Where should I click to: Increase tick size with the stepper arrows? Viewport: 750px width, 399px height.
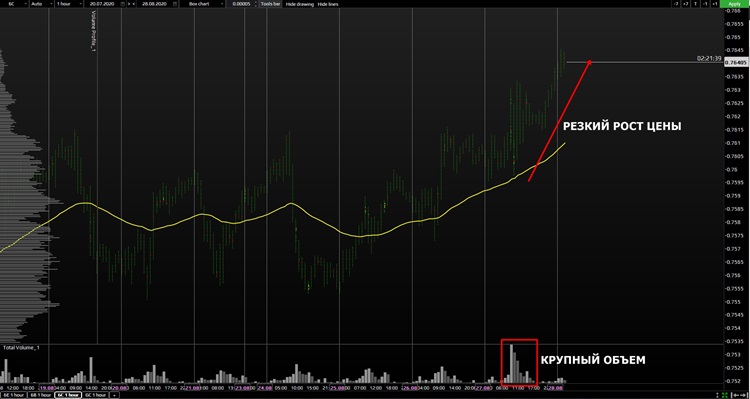click(x=257, y=2)
